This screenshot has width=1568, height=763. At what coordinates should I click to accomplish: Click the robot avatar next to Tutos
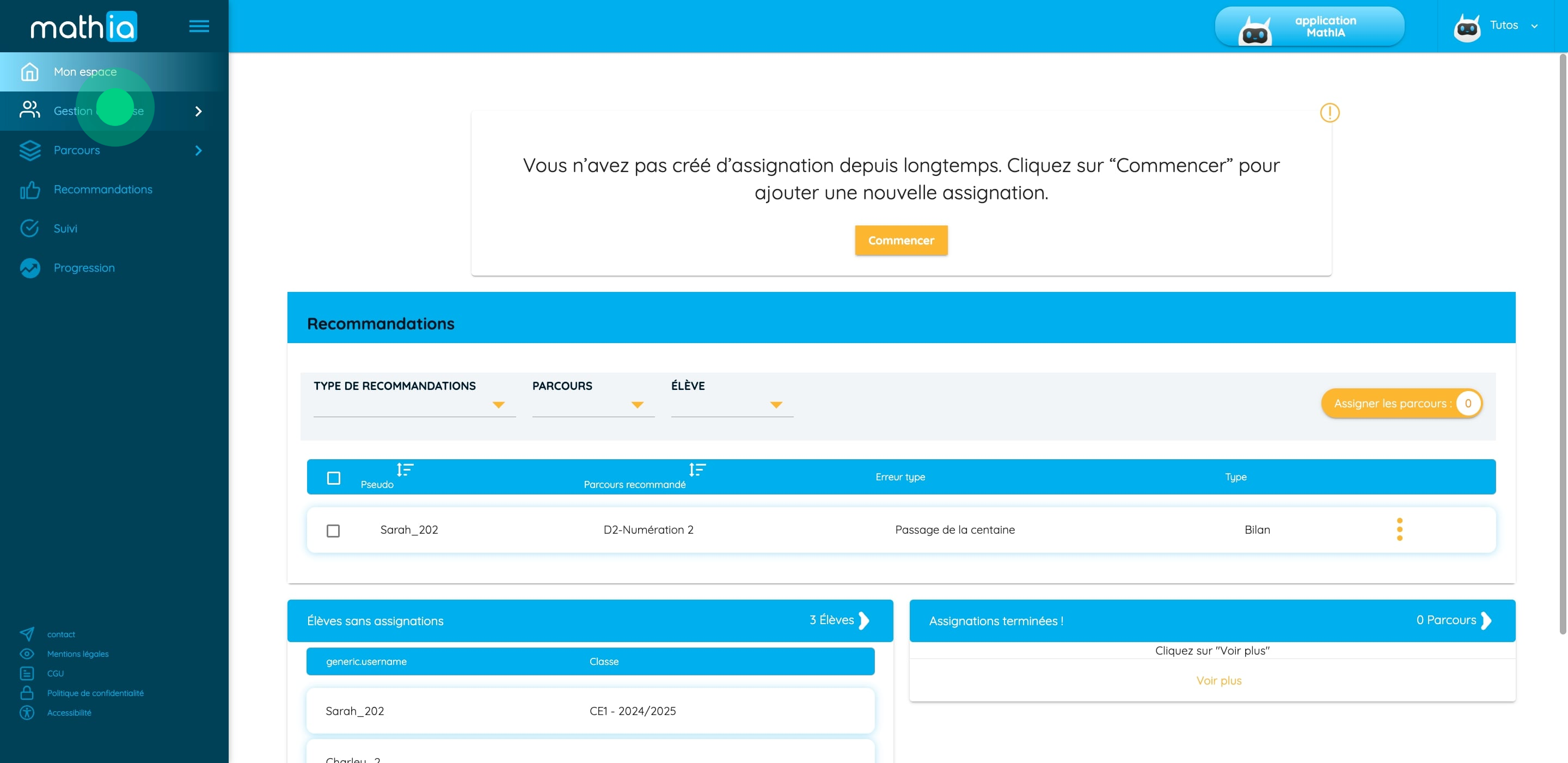1466,27
